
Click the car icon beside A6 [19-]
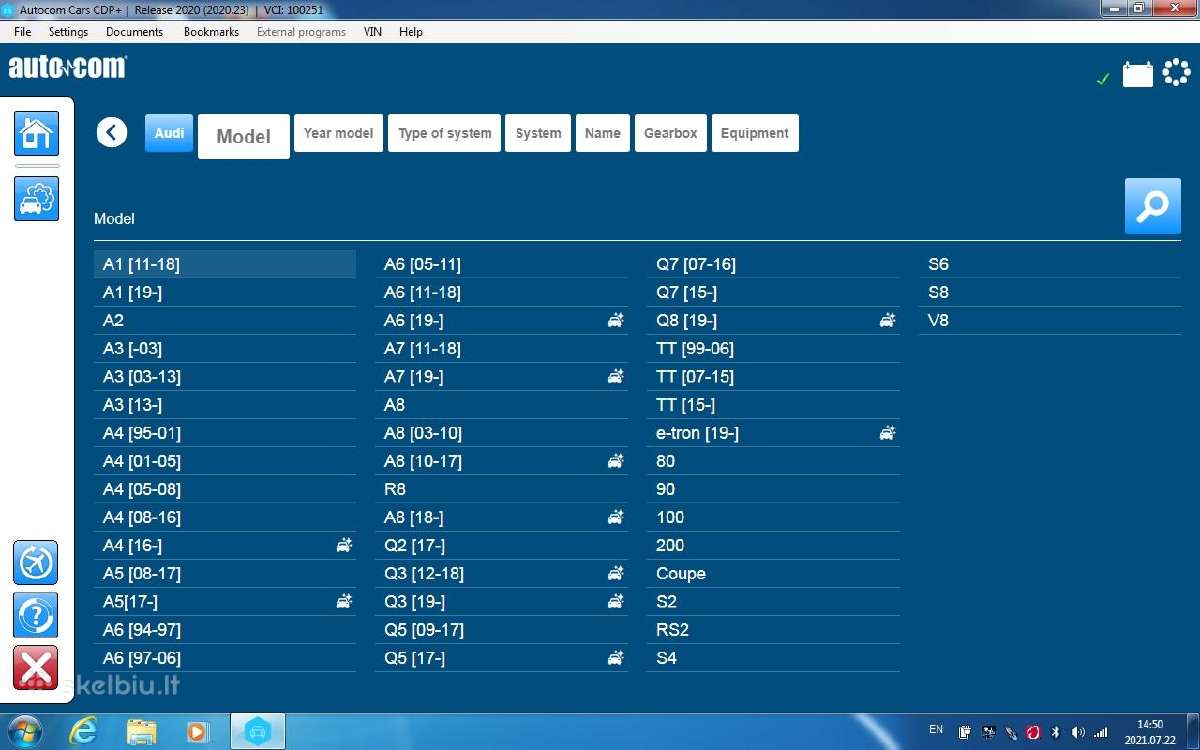click(x=615, y=320)
